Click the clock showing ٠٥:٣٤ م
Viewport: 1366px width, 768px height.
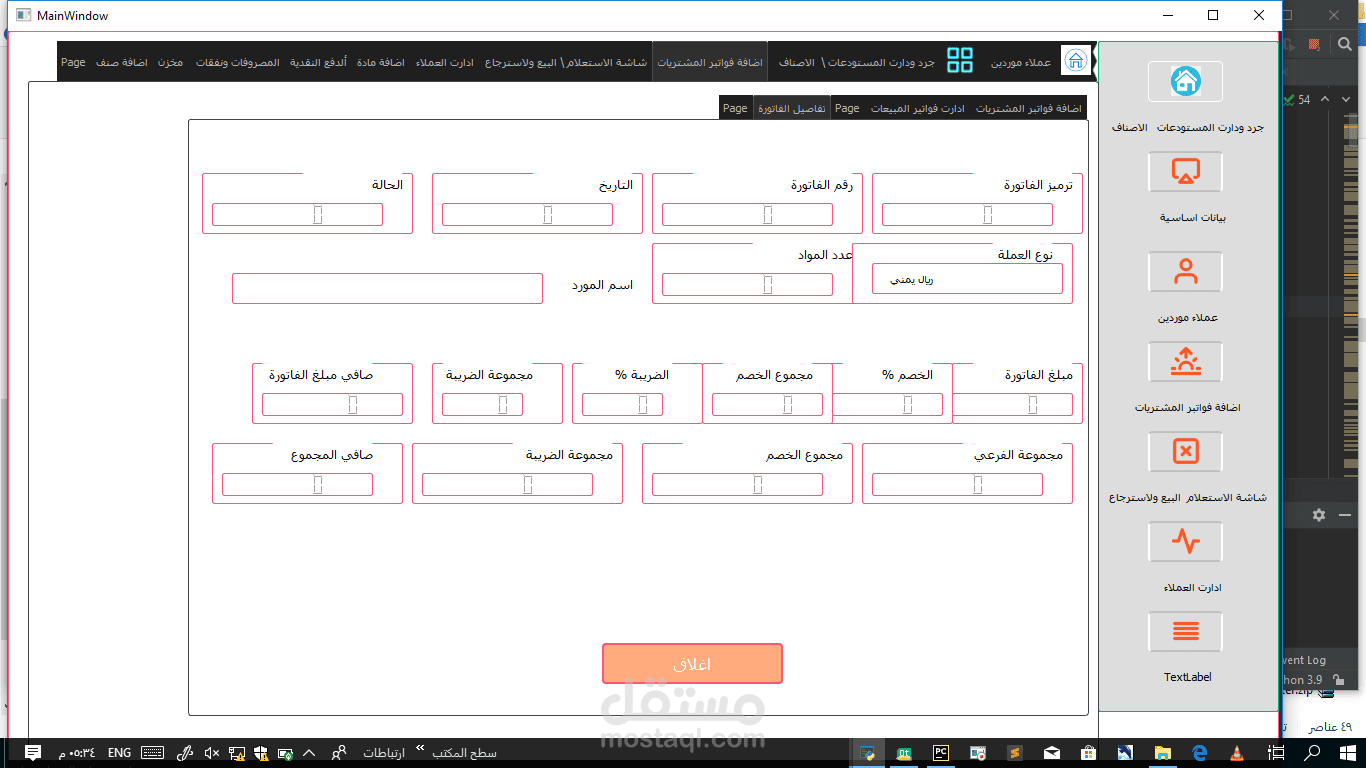point(78,753)
